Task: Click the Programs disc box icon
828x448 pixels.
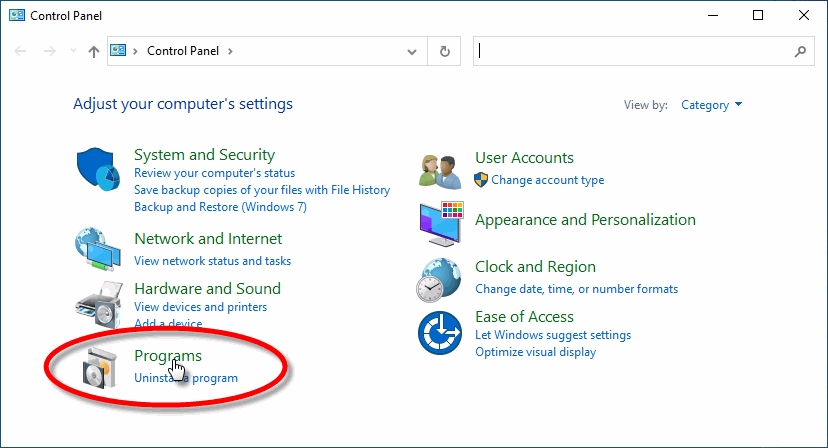Action: (101, 368)
